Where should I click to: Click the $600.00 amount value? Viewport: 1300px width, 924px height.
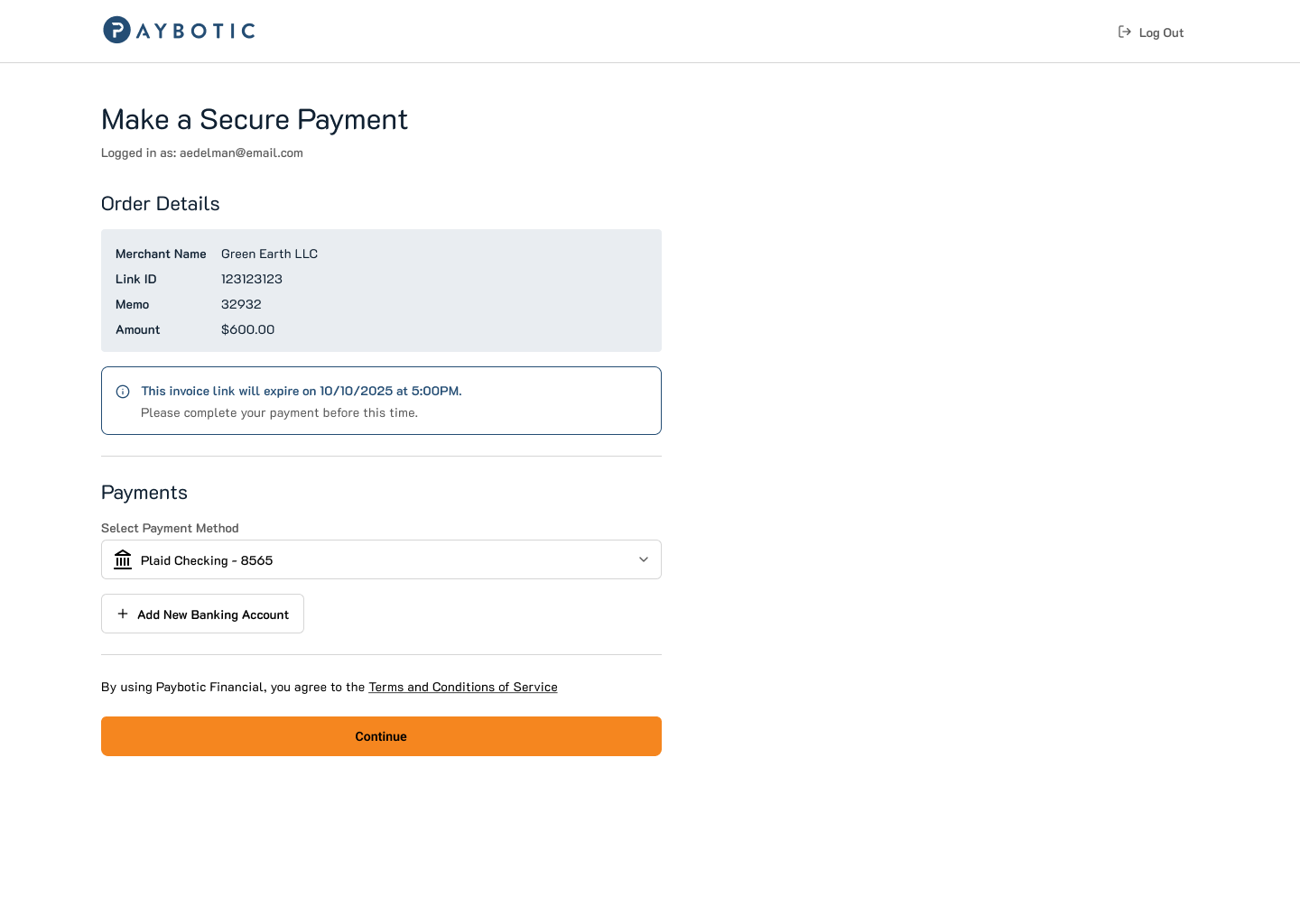click(247, 329)
